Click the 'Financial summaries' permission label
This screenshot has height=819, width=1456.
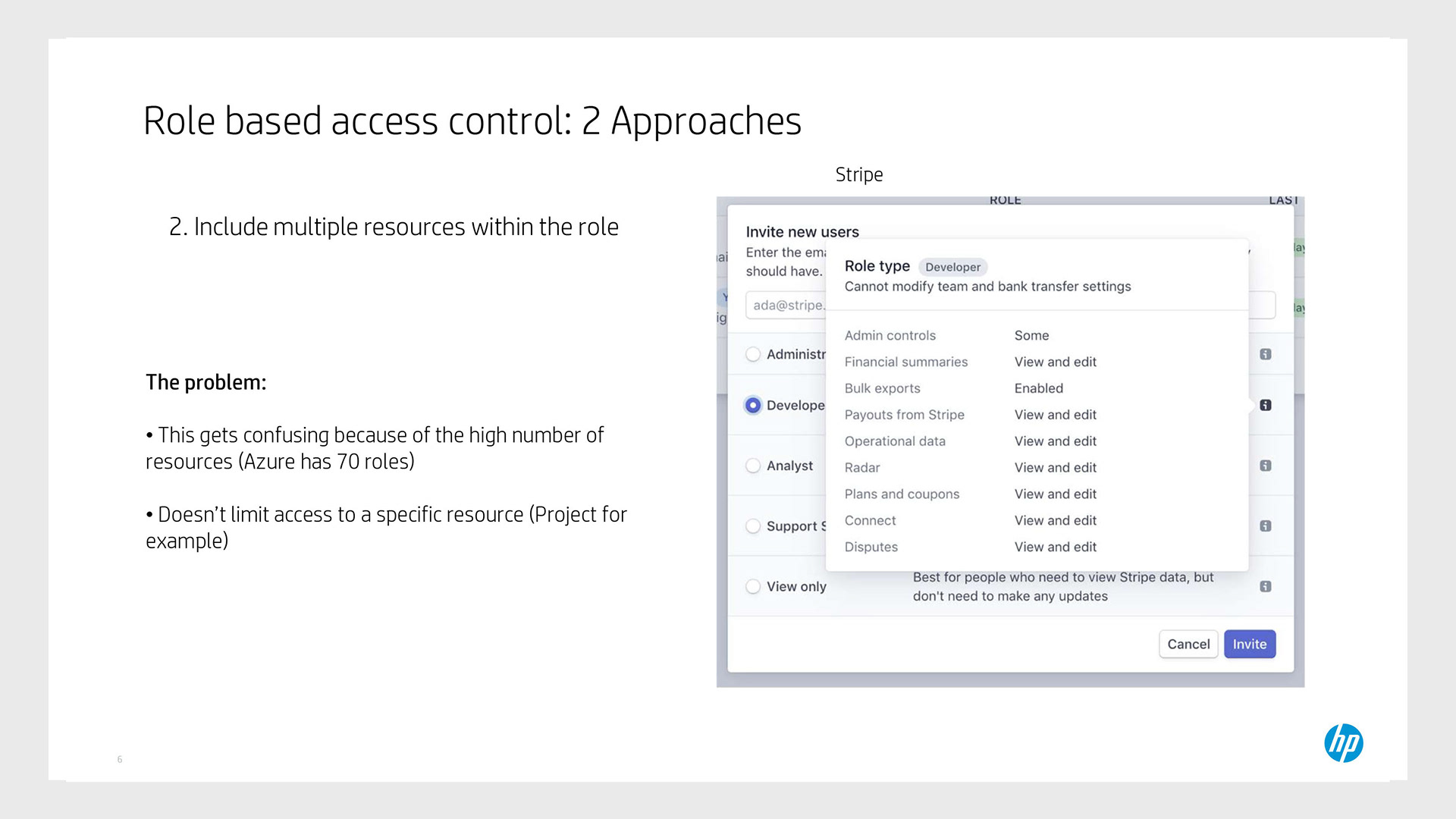pos(906,362)
